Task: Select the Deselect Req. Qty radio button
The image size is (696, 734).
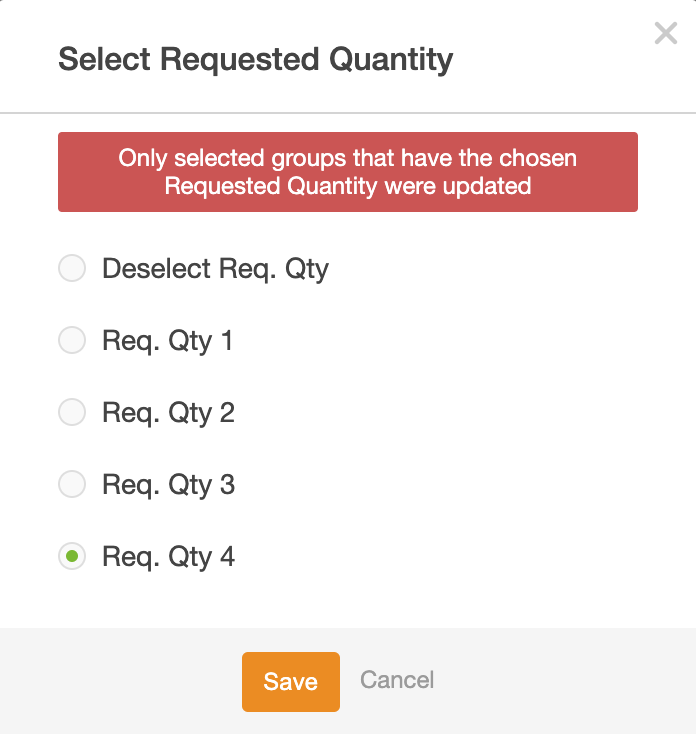Action: pos(72,269)
